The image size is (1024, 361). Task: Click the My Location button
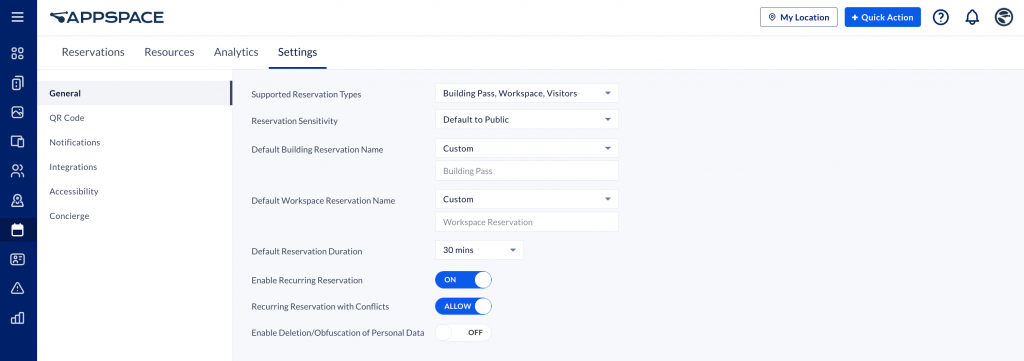(799, 18)
